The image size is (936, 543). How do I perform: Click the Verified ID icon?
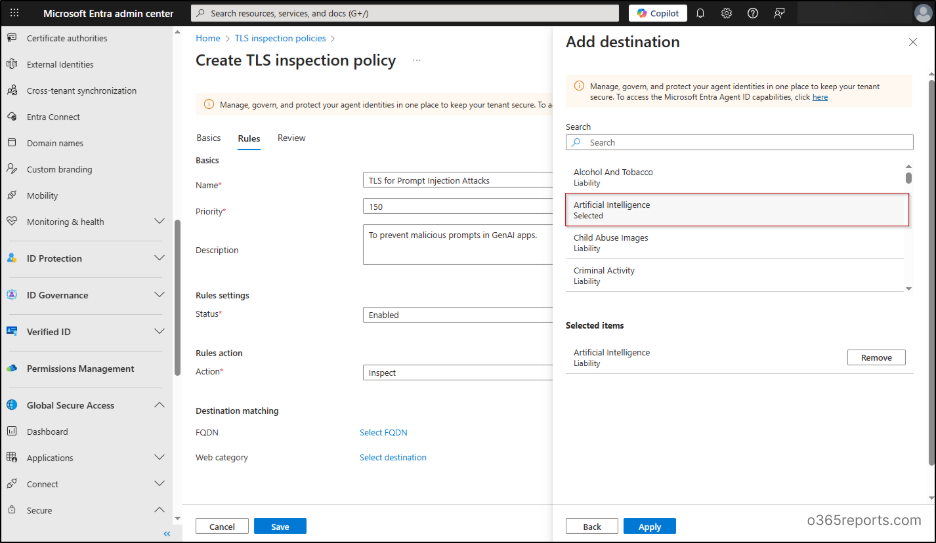pyautogui.click(x=12, y=331)
